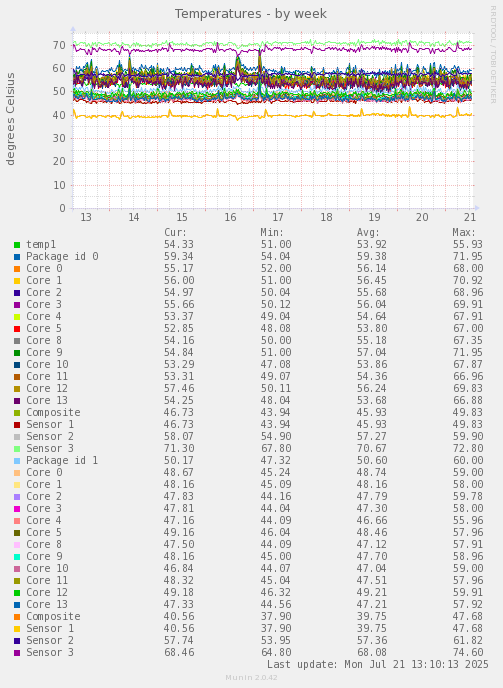Select Sensor 3 max value 72.80
503x688 pixels.
click(x=468, y=448)
